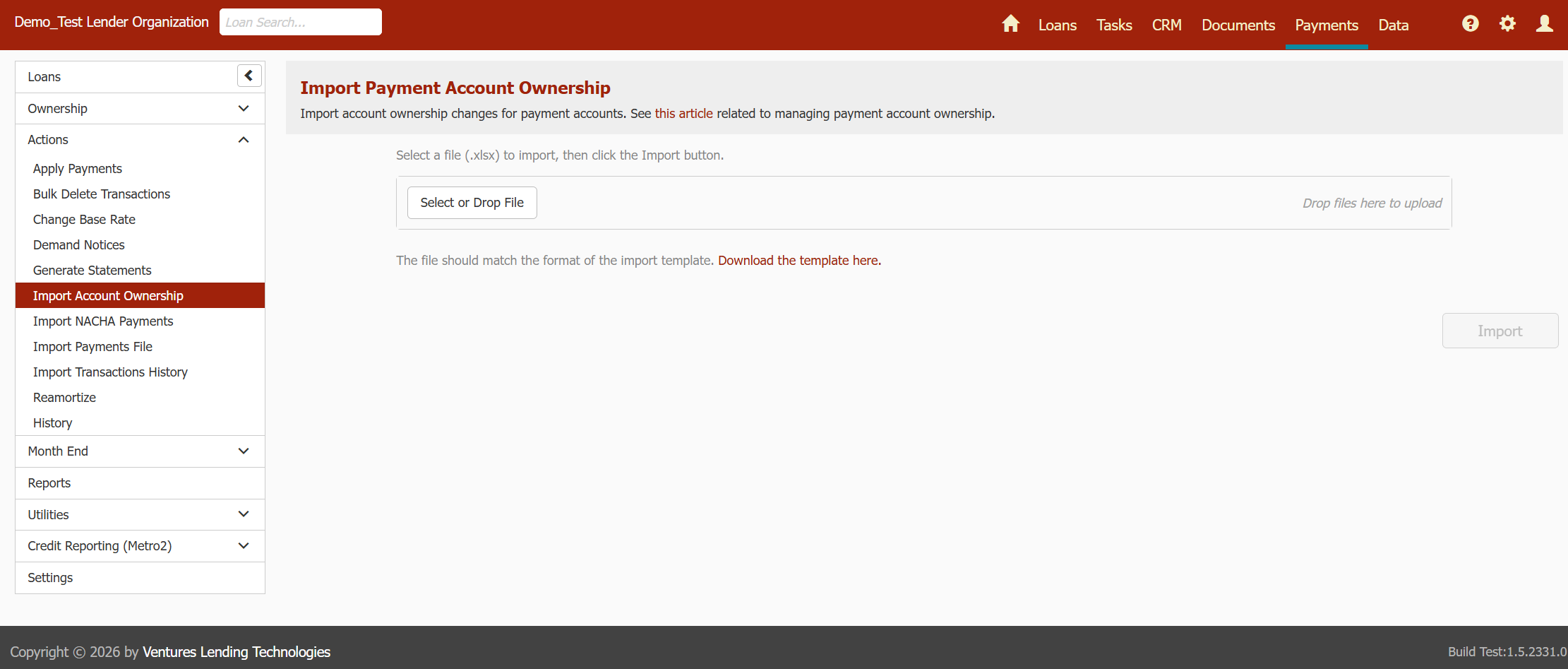Click the Import button

[x=1500, y=331]
